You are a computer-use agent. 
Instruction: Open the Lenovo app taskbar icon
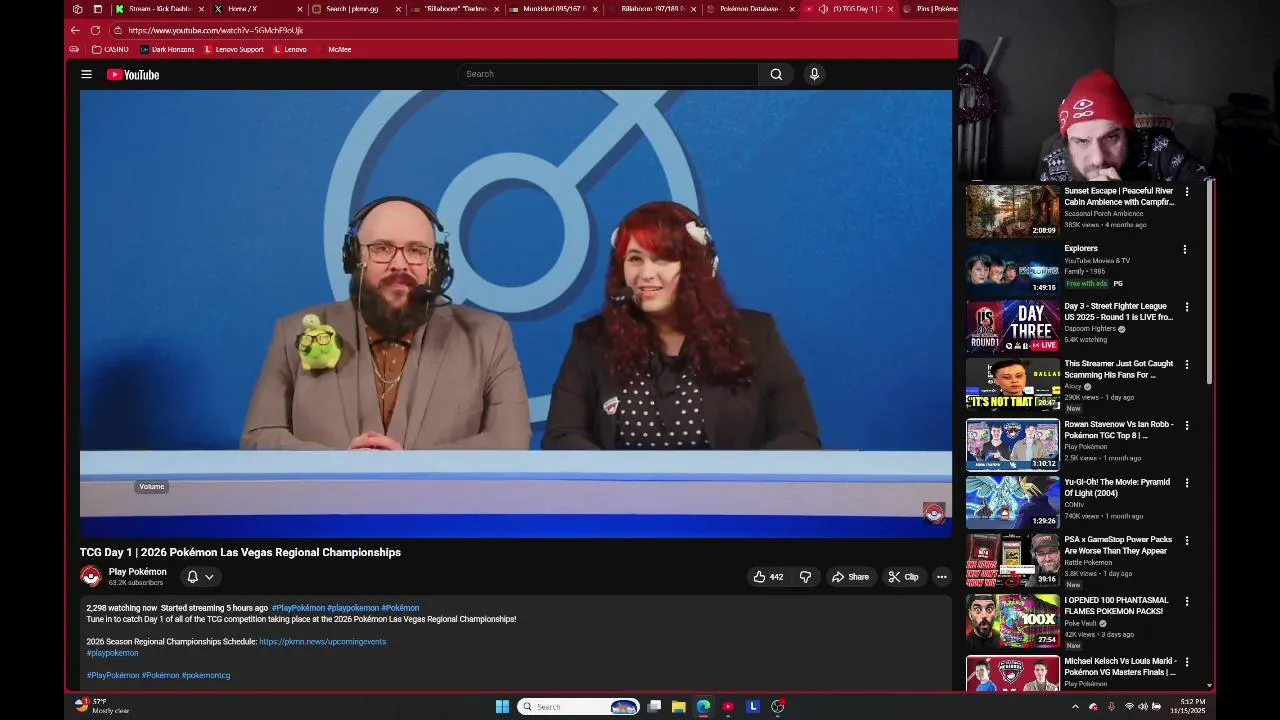click(x=753, y=707)
